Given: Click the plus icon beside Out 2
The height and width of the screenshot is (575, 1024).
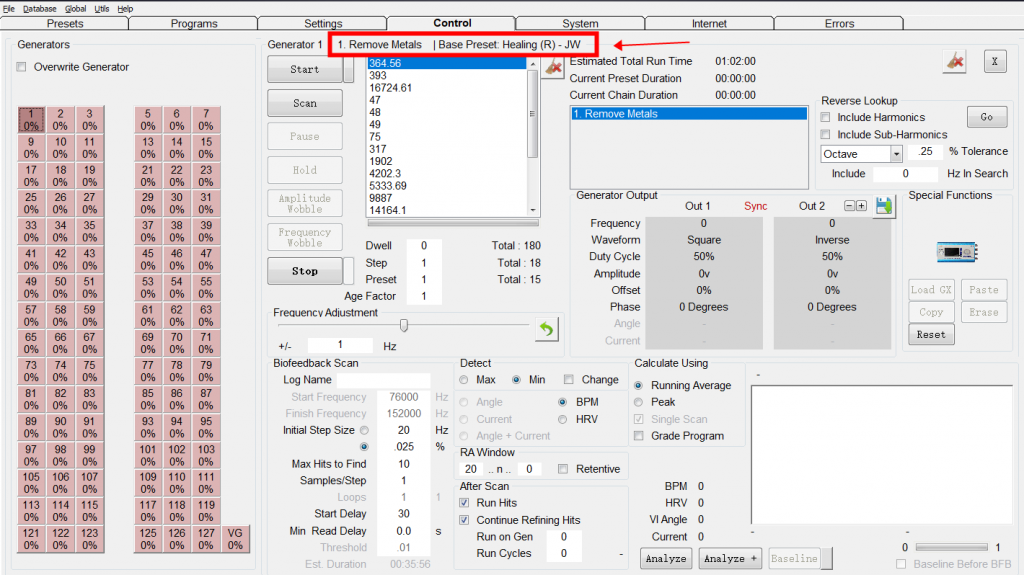Looking at the screenshot, I should [861, 205].
